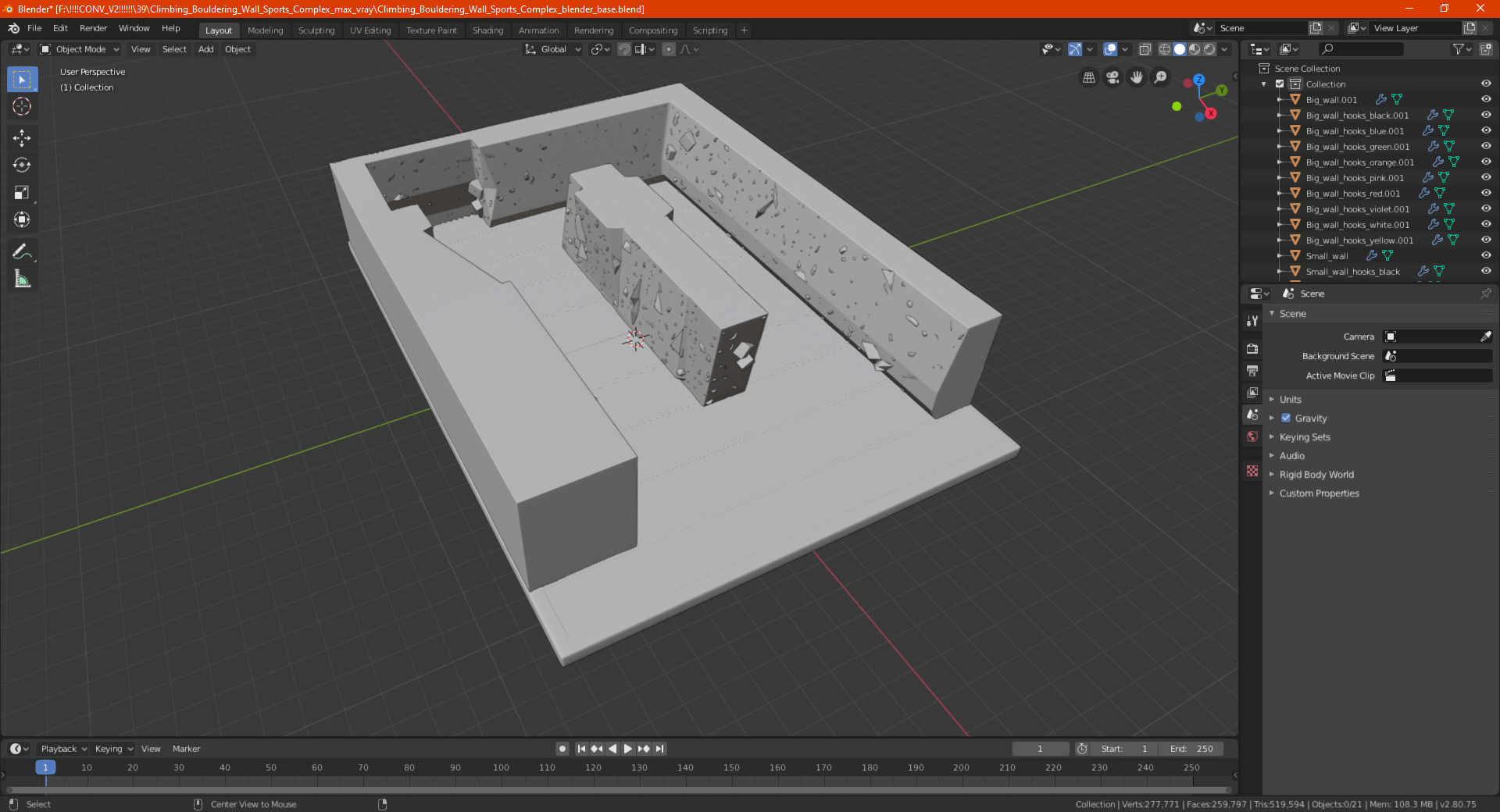Open the Keying dropdown in timeline
1500x812 pixels.
pyautogui.click(x=113, y=749)
